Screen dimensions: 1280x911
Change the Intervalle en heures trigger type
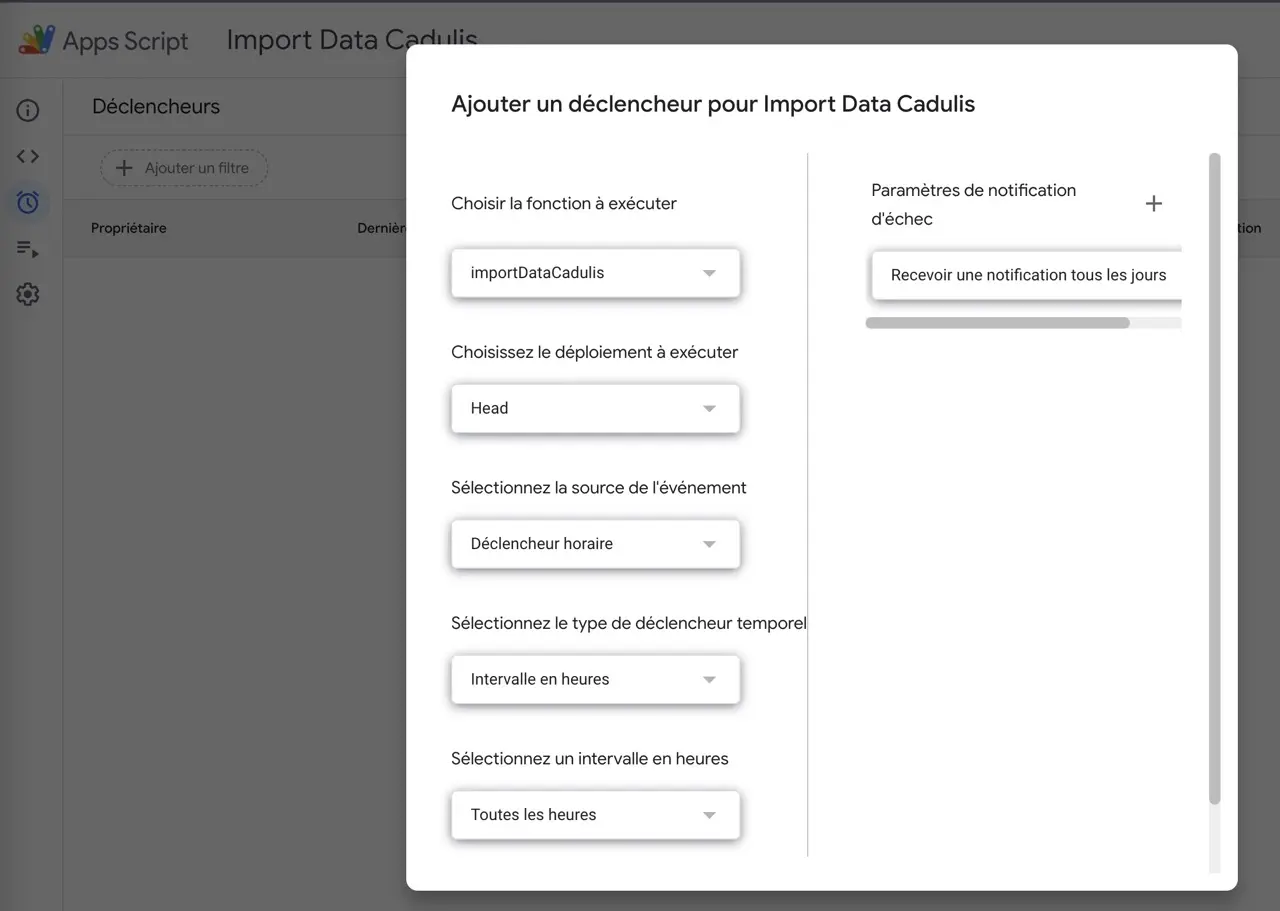click(595, 680)
